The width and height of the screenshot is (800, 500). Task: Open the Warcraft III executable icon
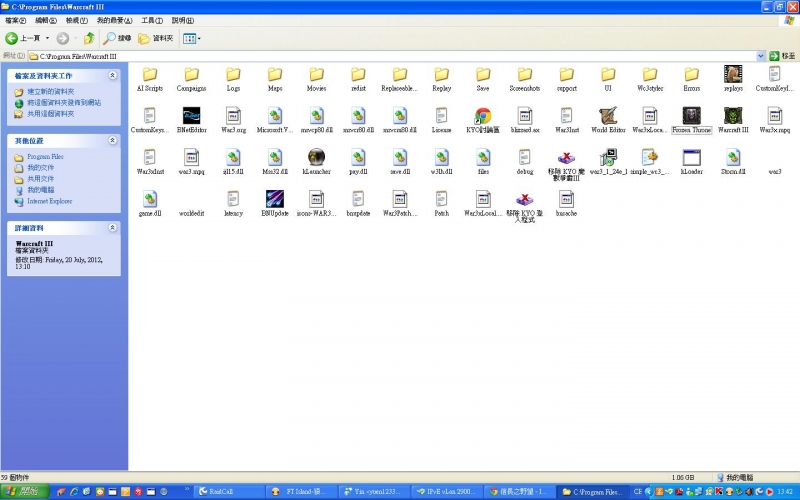click(x=733, y=115)
